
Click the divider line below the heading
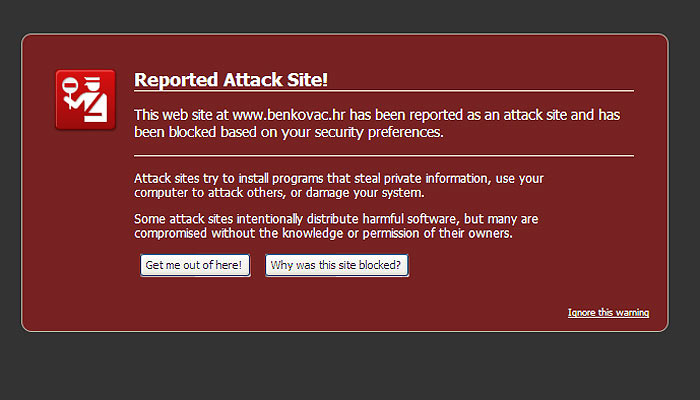tap(384, 91)
